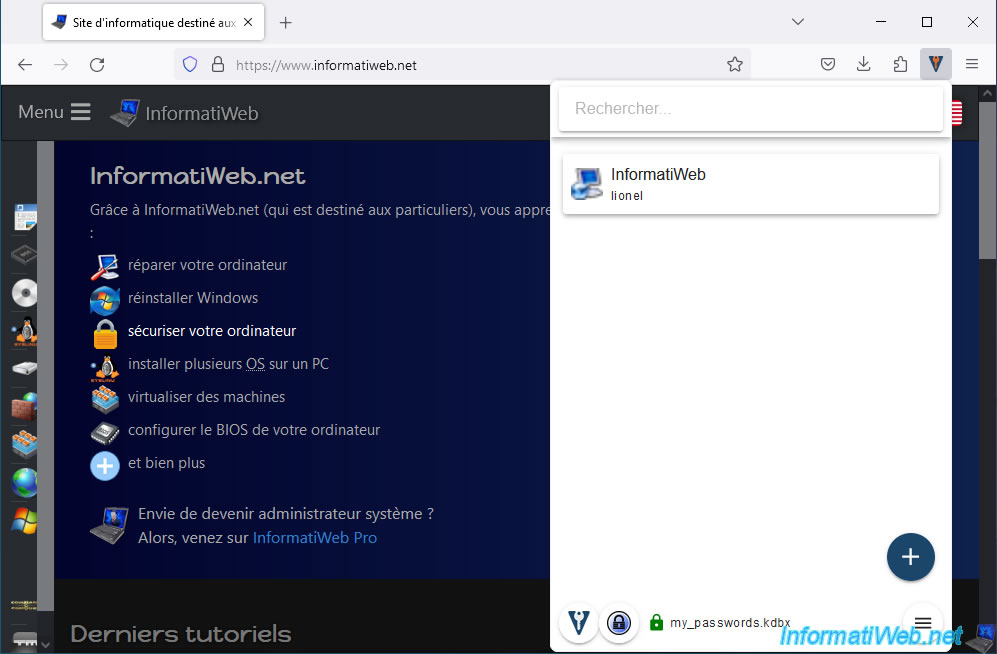Screen dimensions: 997x654
Task: Click the Kee Vault extension icon in toolbar
Action: [x=935, y=64]
